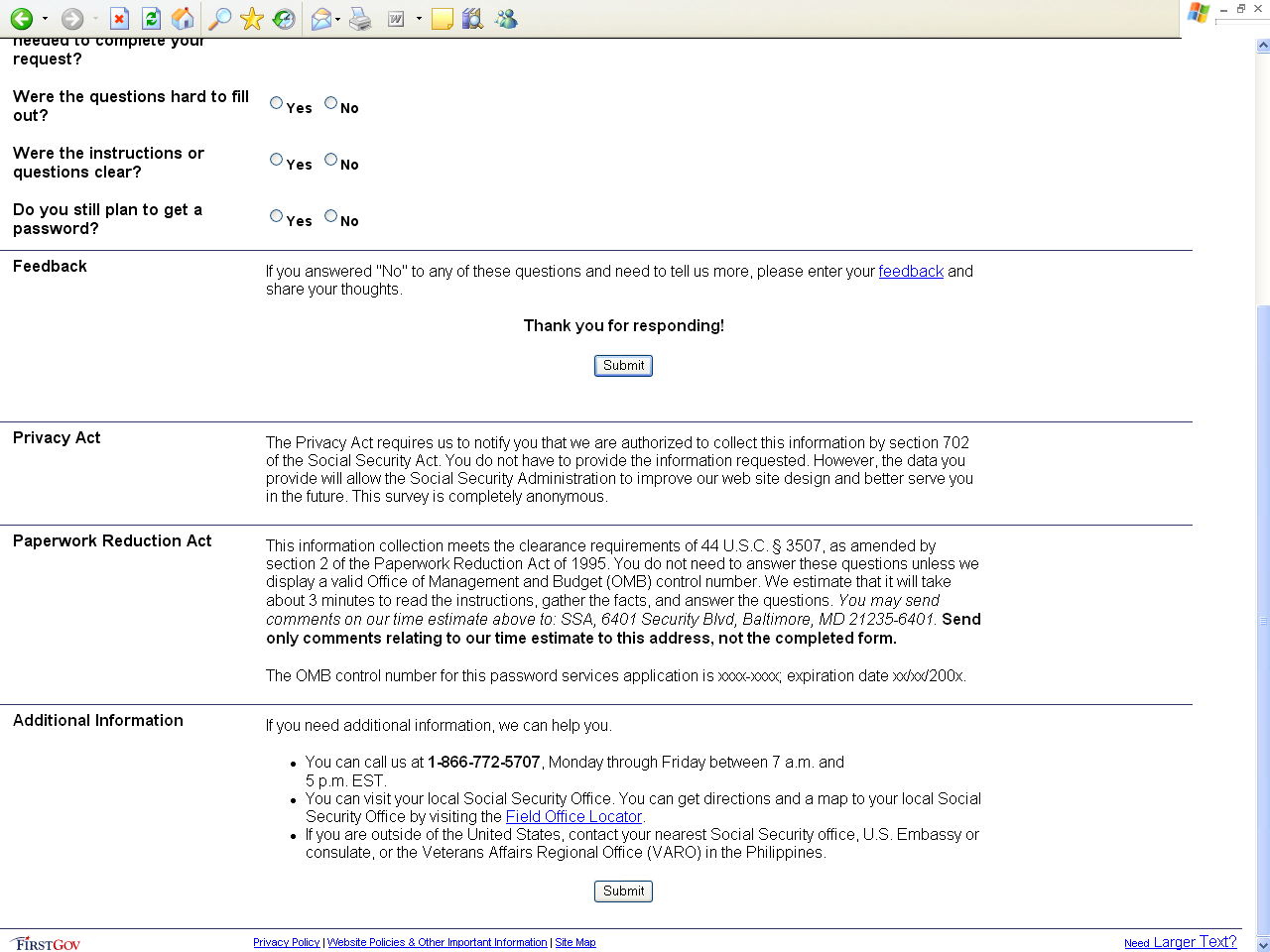Click the Windows flag logo in the title area
The height and width of the screenshot is (952, 1270).
tap(1199, 12)
